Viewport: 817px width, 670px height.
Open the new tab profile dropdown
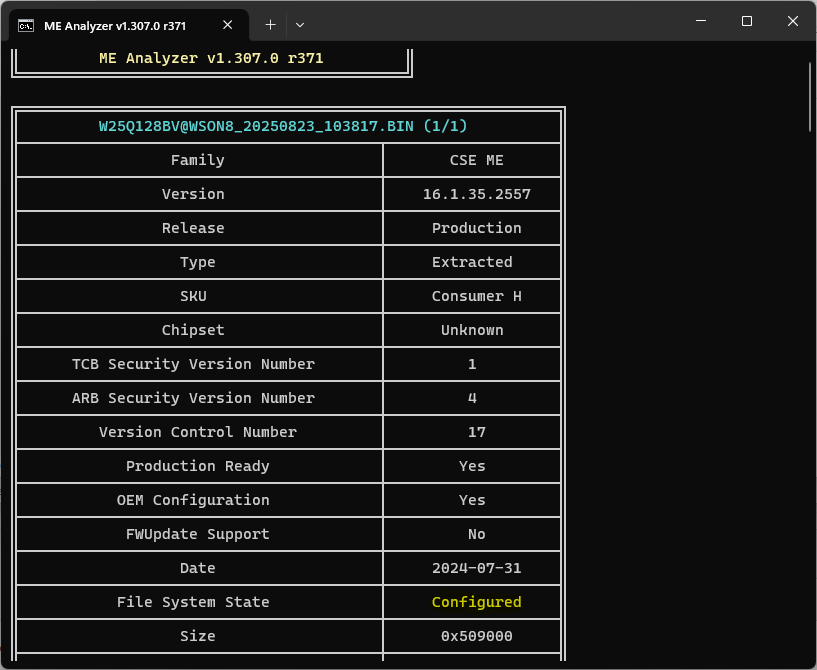pyautogui.click(x=300, y=25)
